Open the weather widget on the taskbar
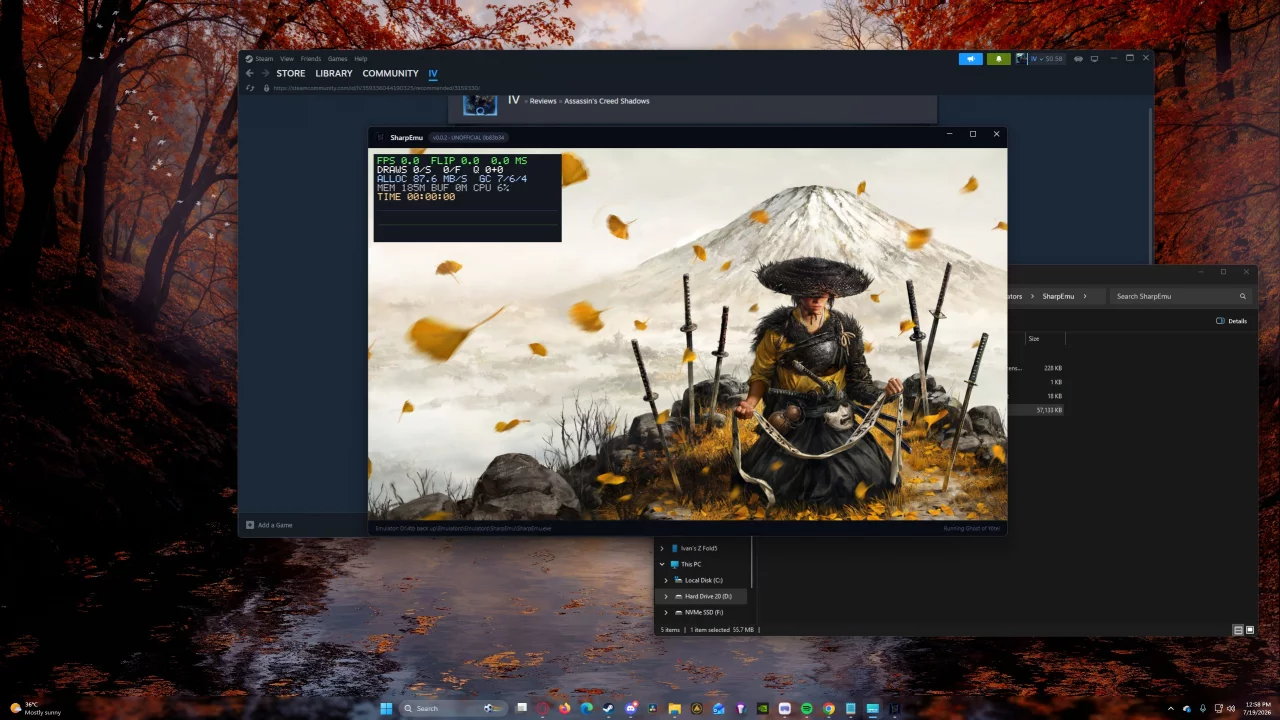1280x720 pixels. [x=36, y=709]
